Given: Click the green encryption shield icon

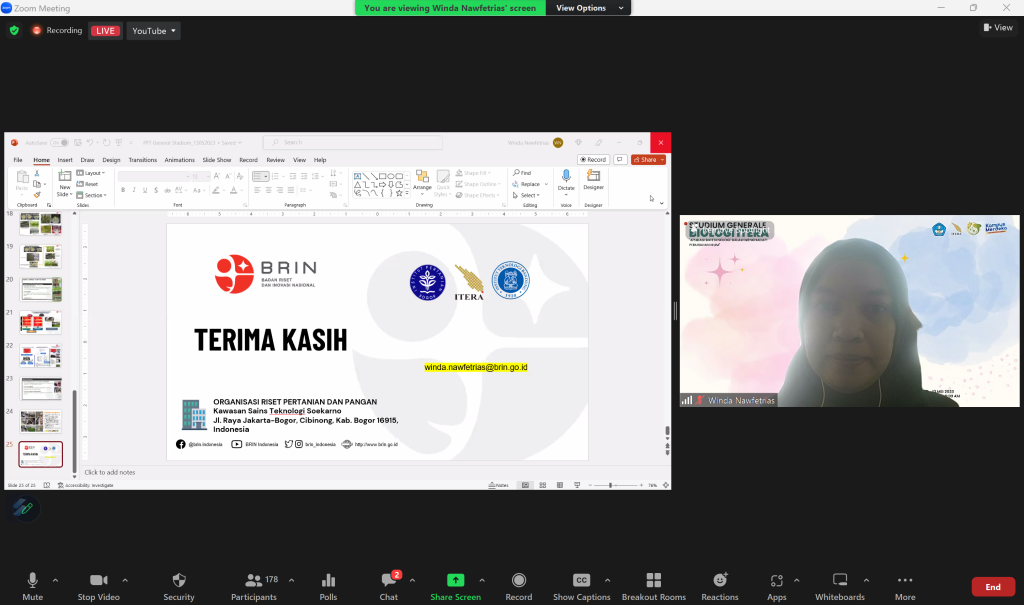Looking at the screenshot, I should [x=14, y=30].
